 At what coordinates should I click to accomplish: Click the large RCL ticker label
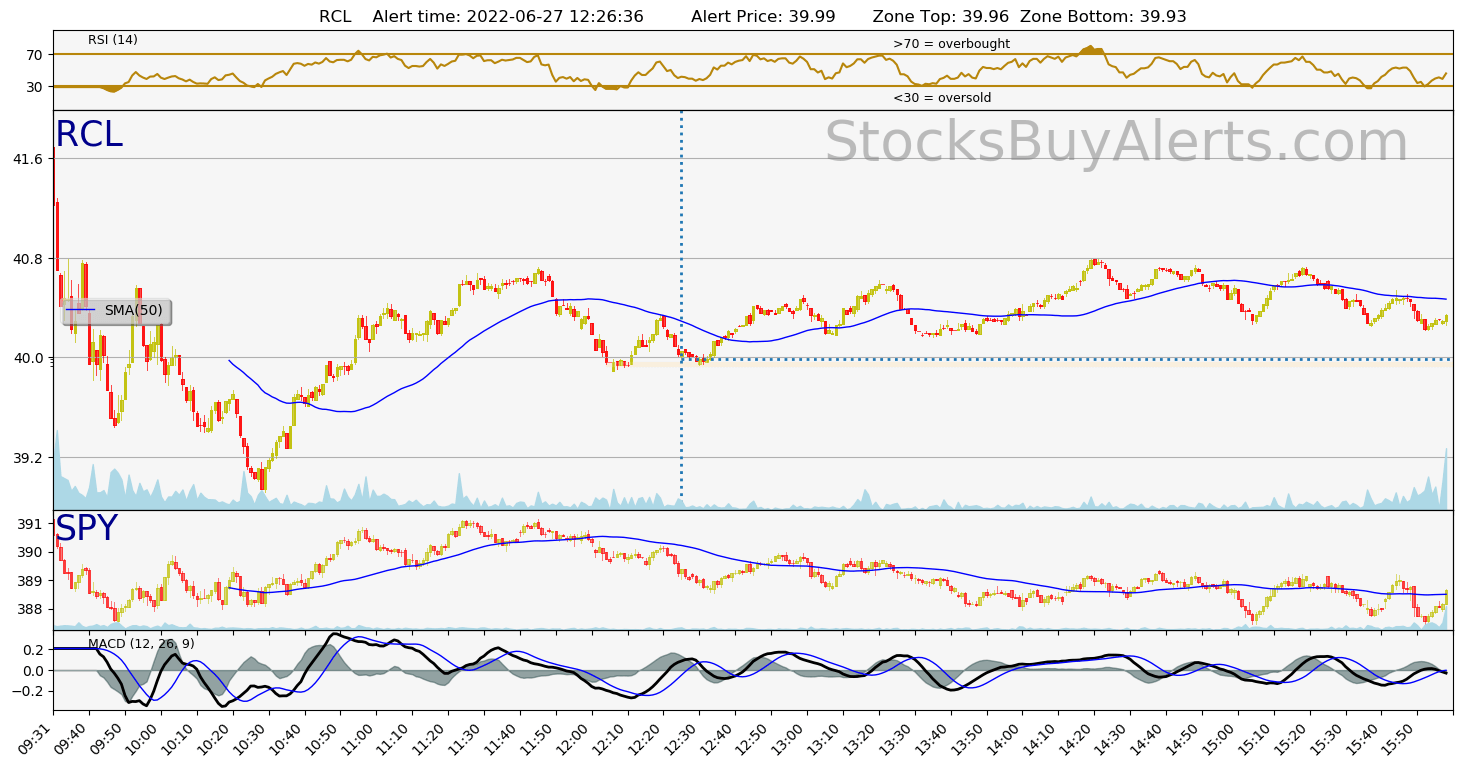click(x=89, y=135)
